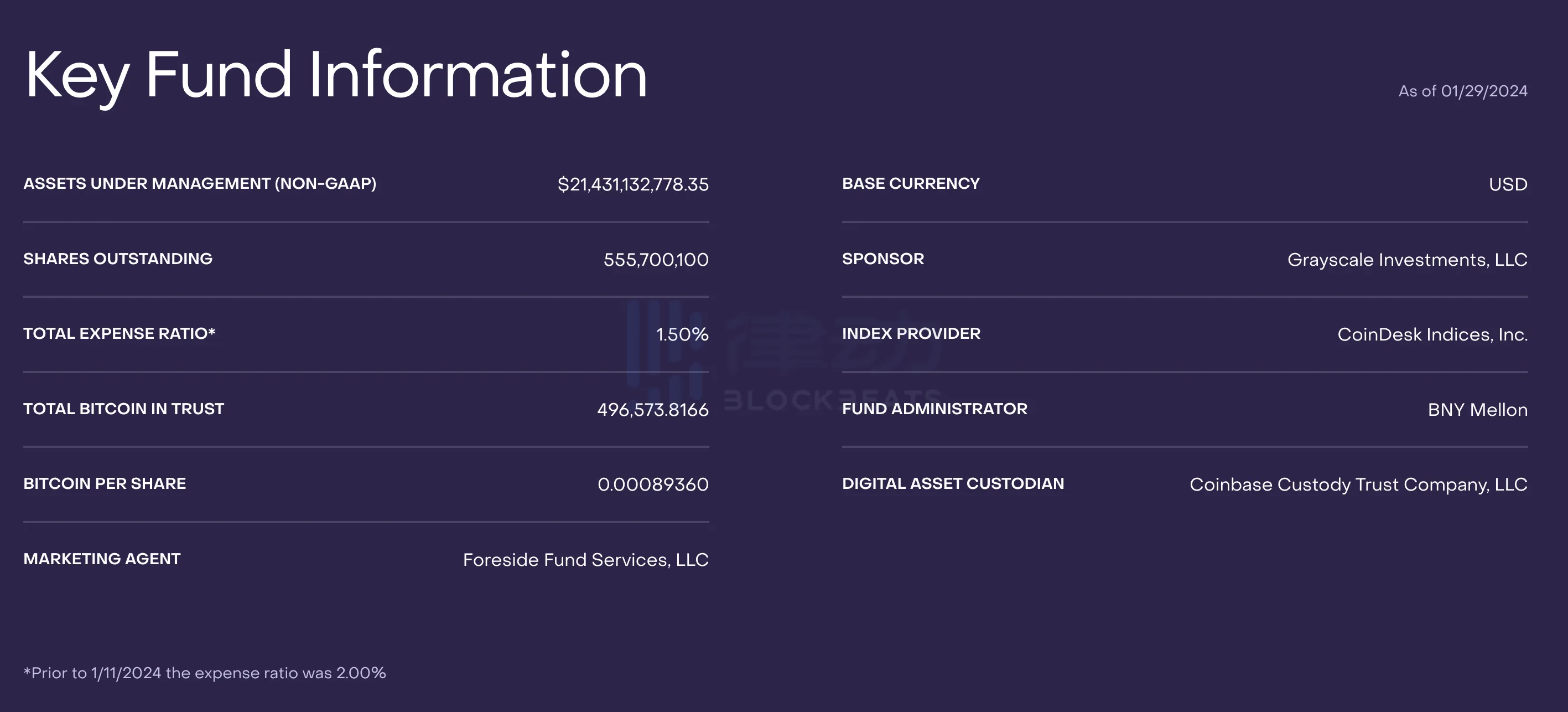
Task: Click the Key Fund Information heading
Action: point(335,77)
